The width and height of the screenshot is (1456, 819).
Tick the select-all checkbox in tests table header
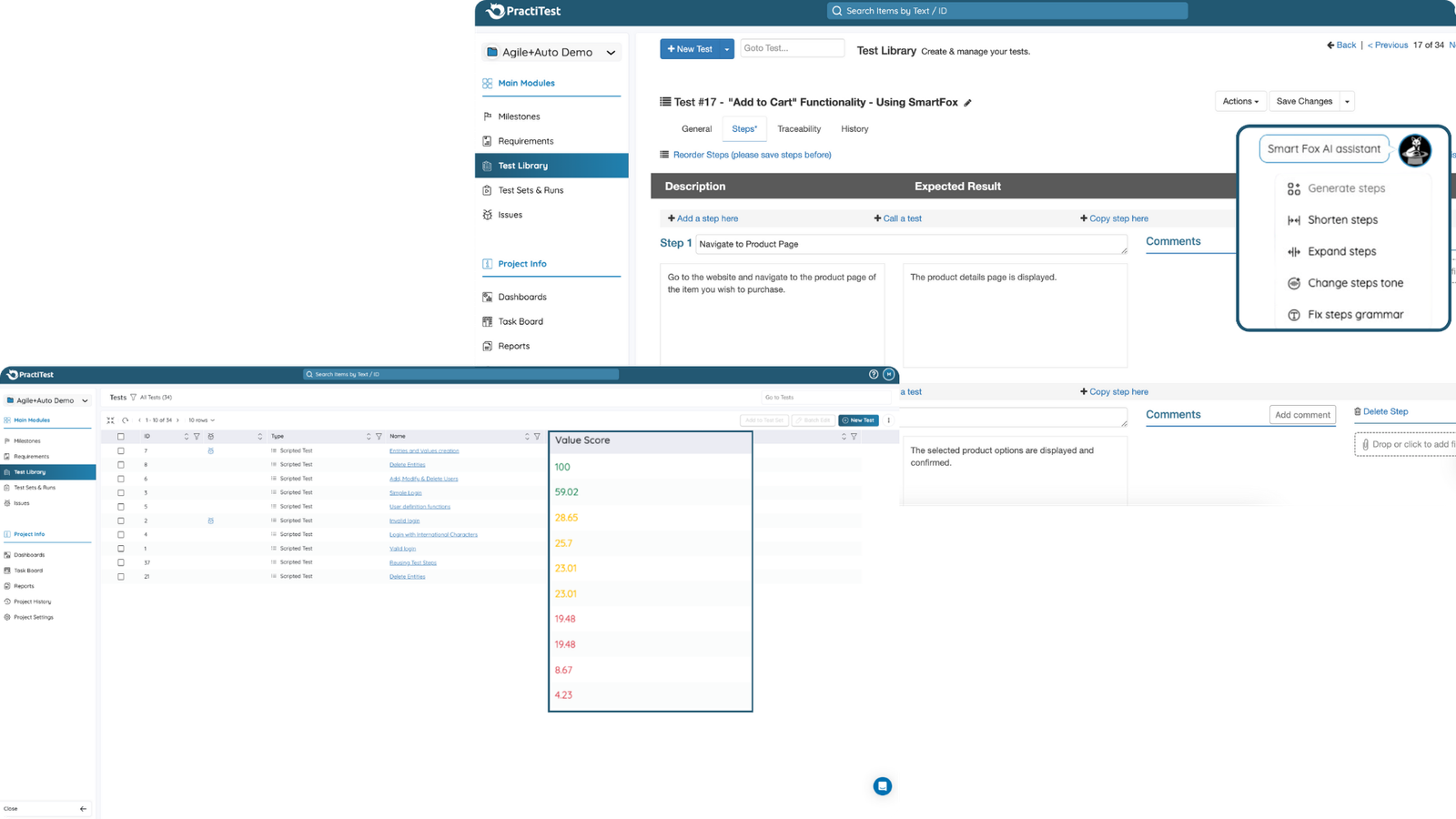click(x=121, y=437)
